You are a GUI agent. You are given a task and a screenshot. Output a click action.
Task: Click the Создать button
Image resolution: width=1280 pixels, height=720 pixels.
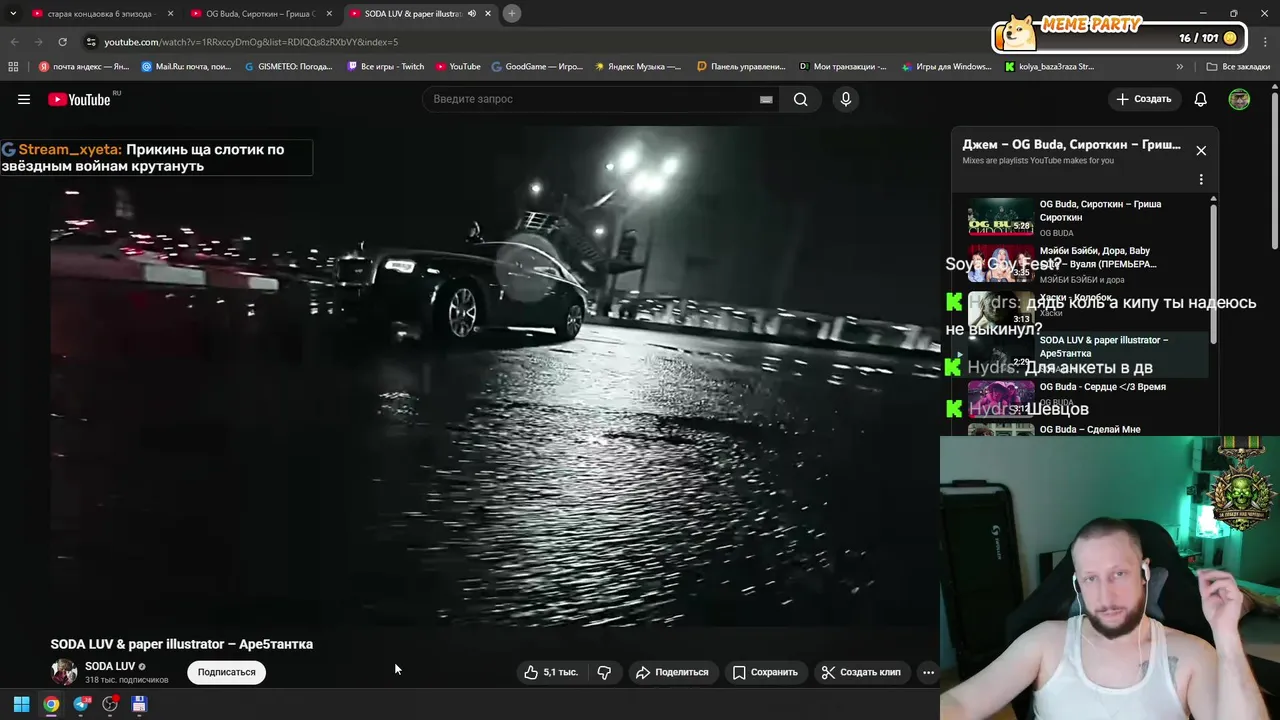pyautogui.click(x=1144, y=99)
